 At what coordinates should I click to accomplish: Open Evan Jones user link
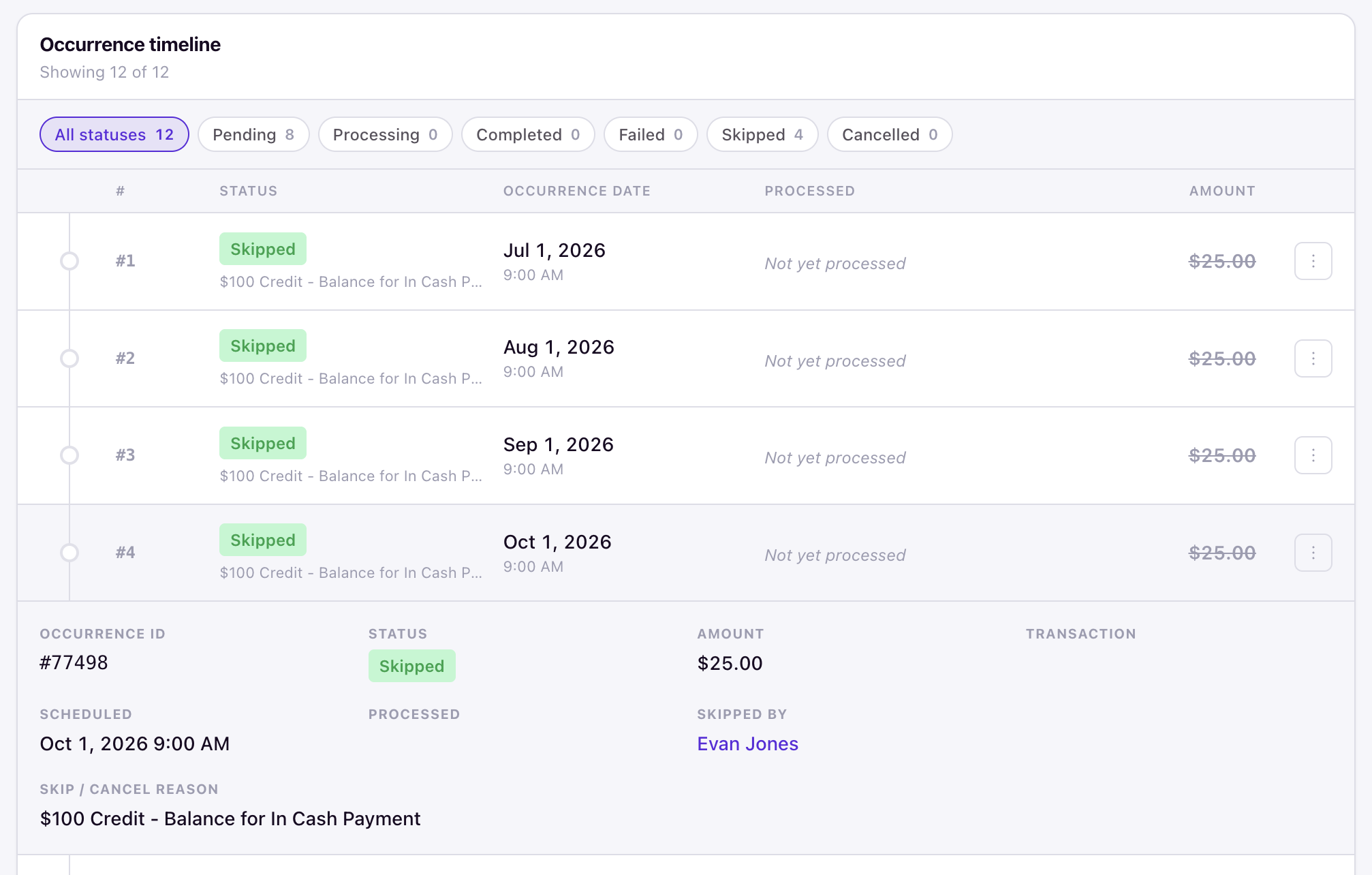[x=747, y=743]
